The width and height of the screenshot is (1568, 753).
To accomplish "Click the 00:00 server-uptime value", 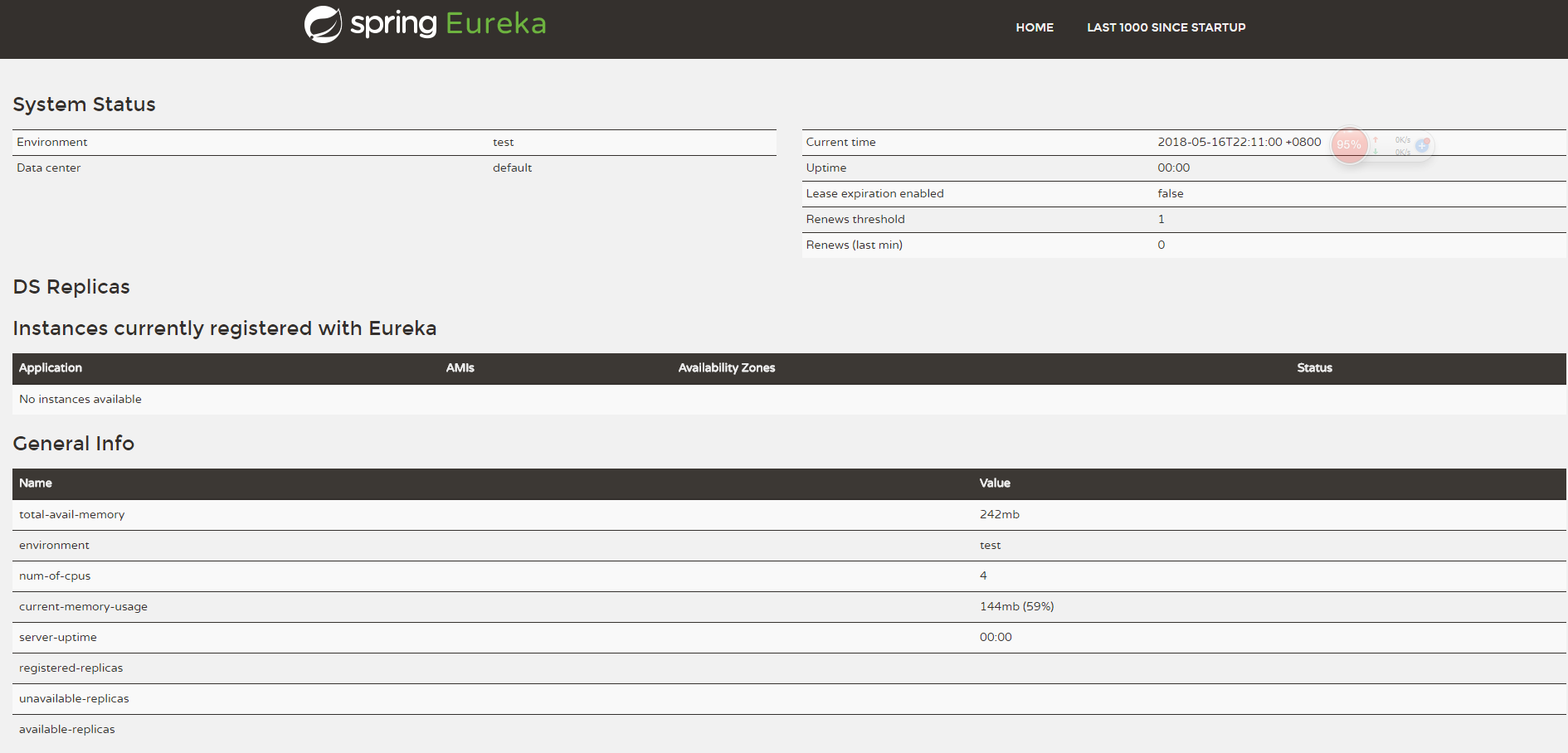I will 996,638.
